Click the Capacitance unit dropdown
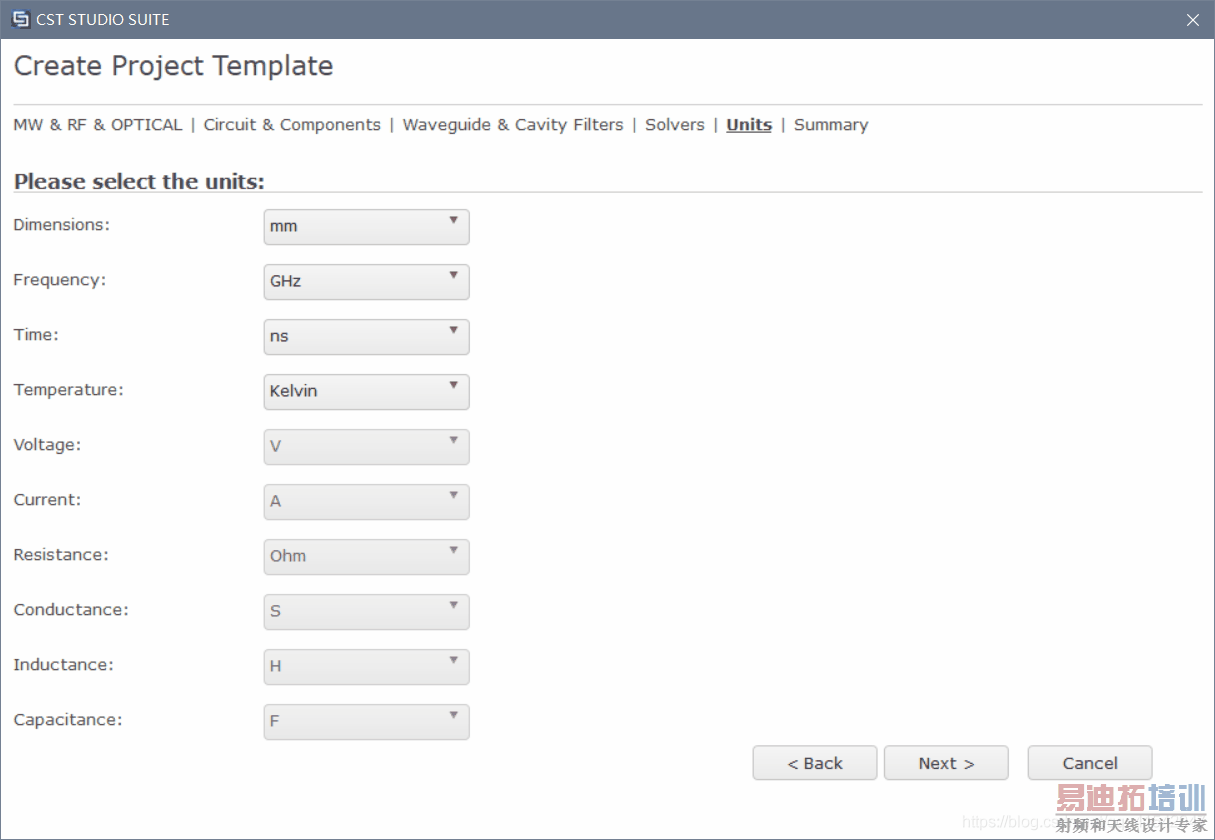 (366, 721)
